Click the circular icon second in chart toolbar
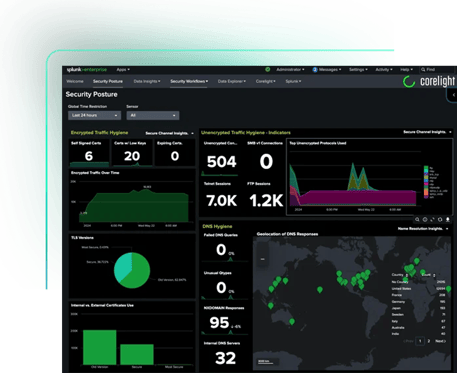This screenshot has height=373, width=457. tap(425, 219)
